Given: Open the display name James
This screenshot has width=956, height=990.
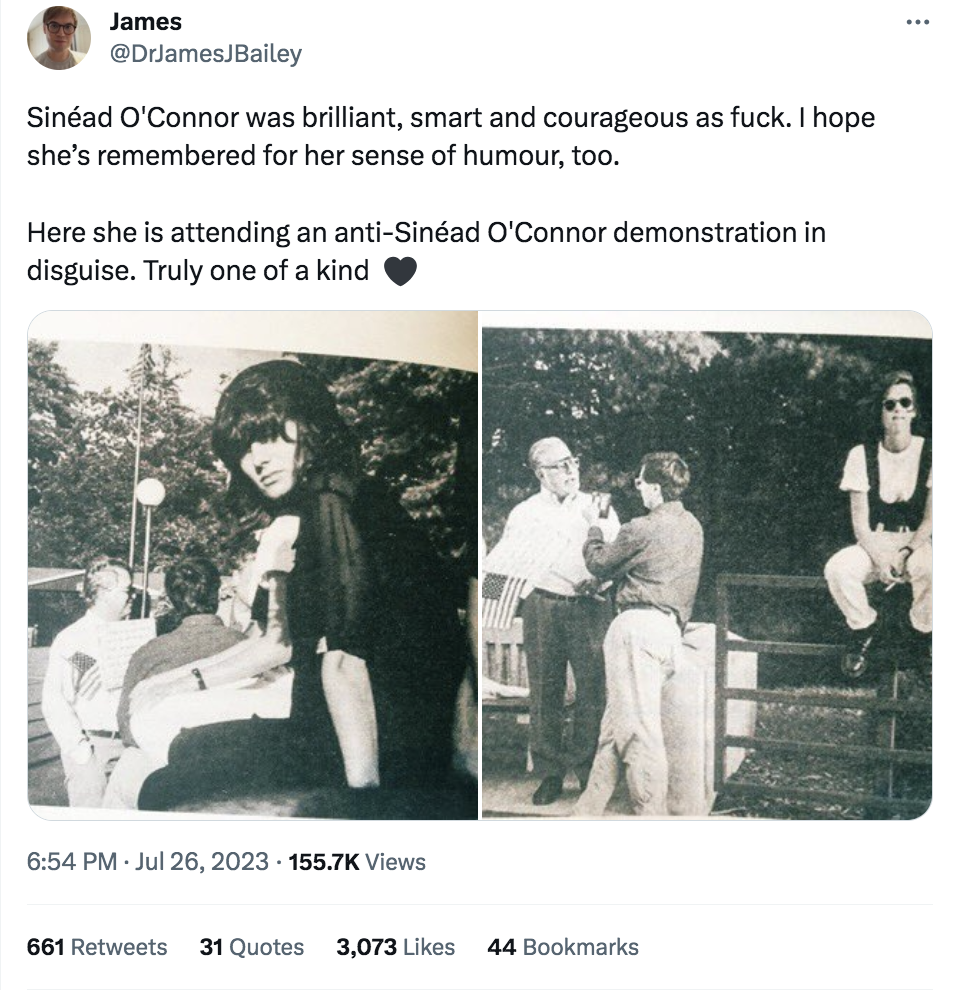Looking at the screenshot, I should pyautogui.click(x=146, y=21).
